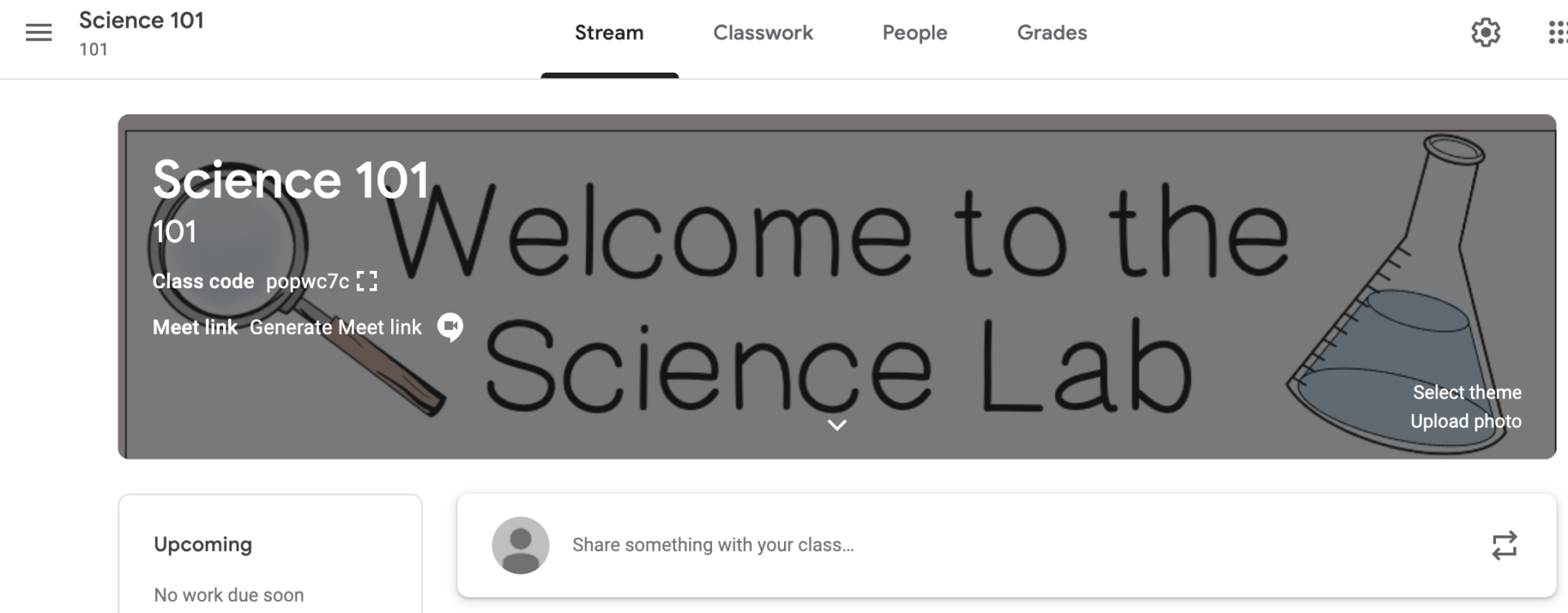Image resolution: width=1568 pixels, height=613 pixels.
Task: Open class settings via gear icon
Action: 1486,32
